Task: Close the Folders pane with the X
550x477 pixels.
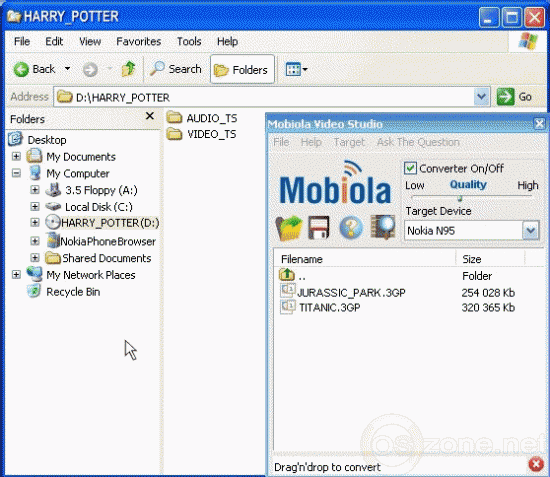Action: pos(150,116)
